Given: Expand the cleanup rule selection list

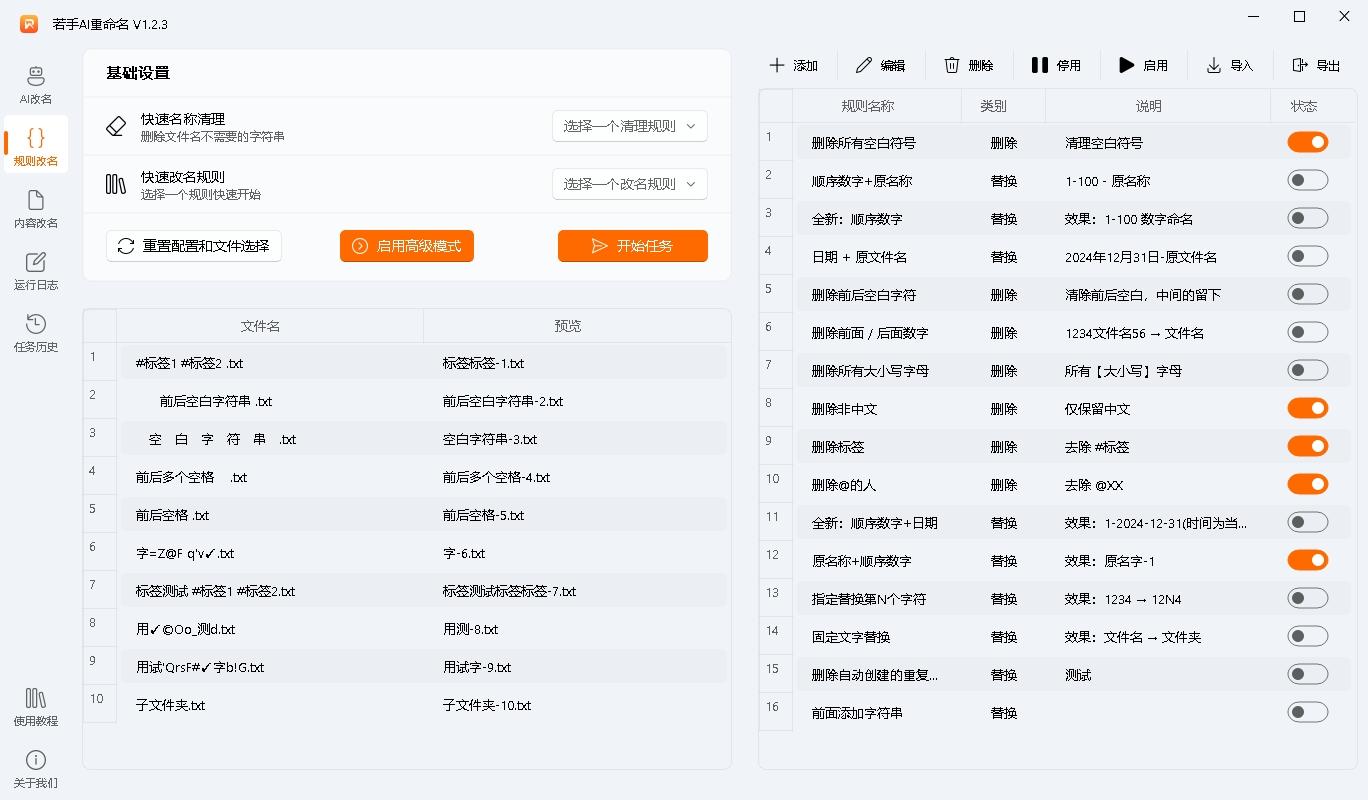Looking at the screenshot, I should pos(630,126).
